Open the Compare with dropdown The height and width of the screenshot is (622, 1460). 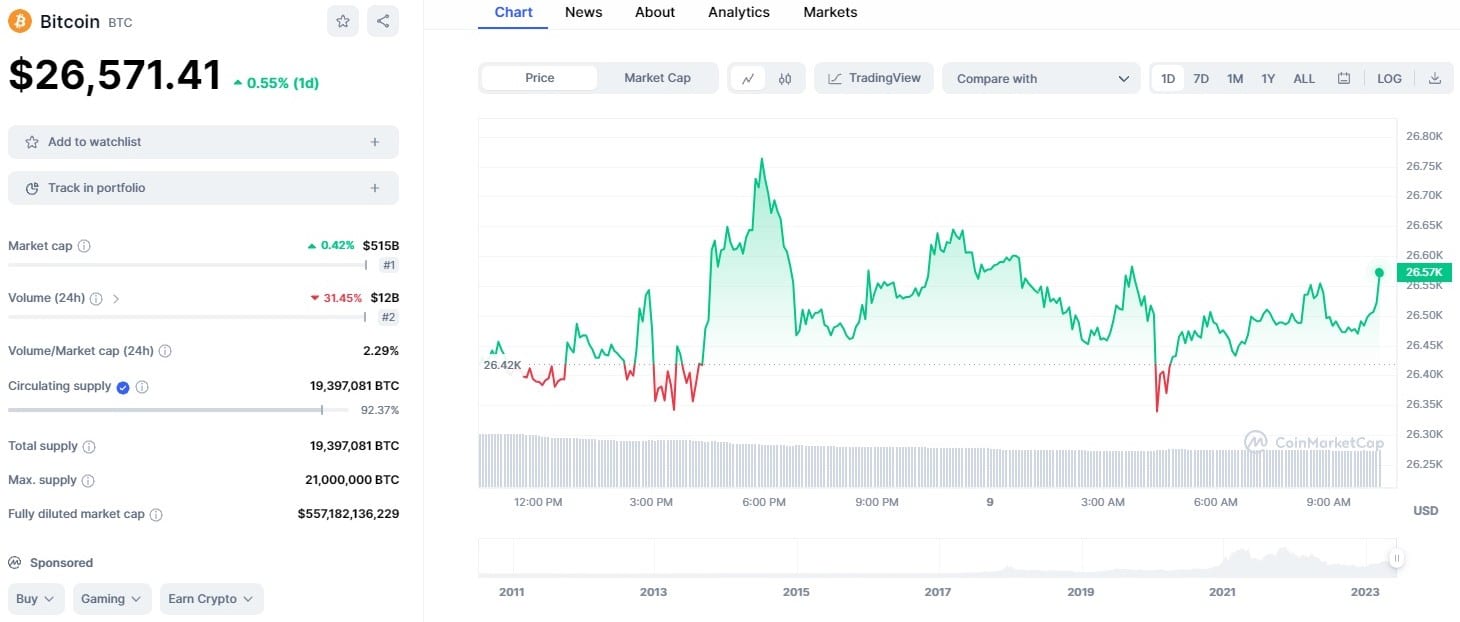(1041, 78)
